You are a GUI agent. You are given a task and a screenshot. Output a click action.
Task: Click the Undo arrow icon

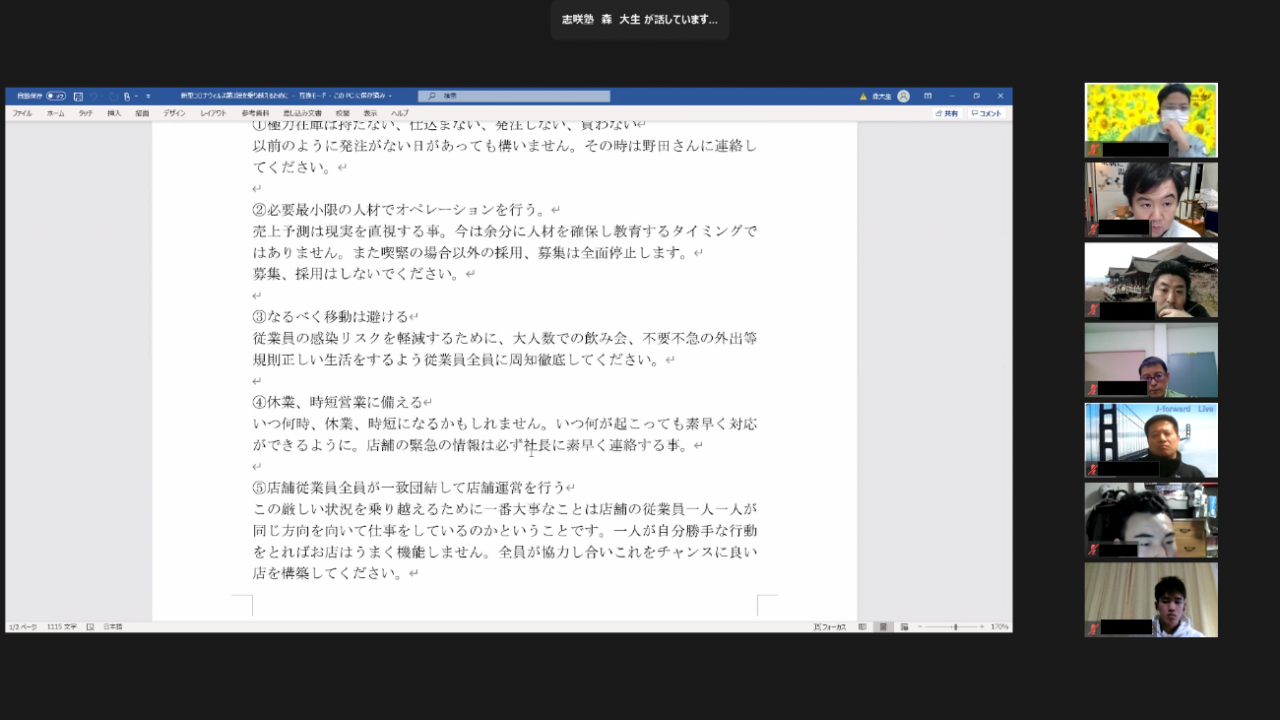point(94,96)
